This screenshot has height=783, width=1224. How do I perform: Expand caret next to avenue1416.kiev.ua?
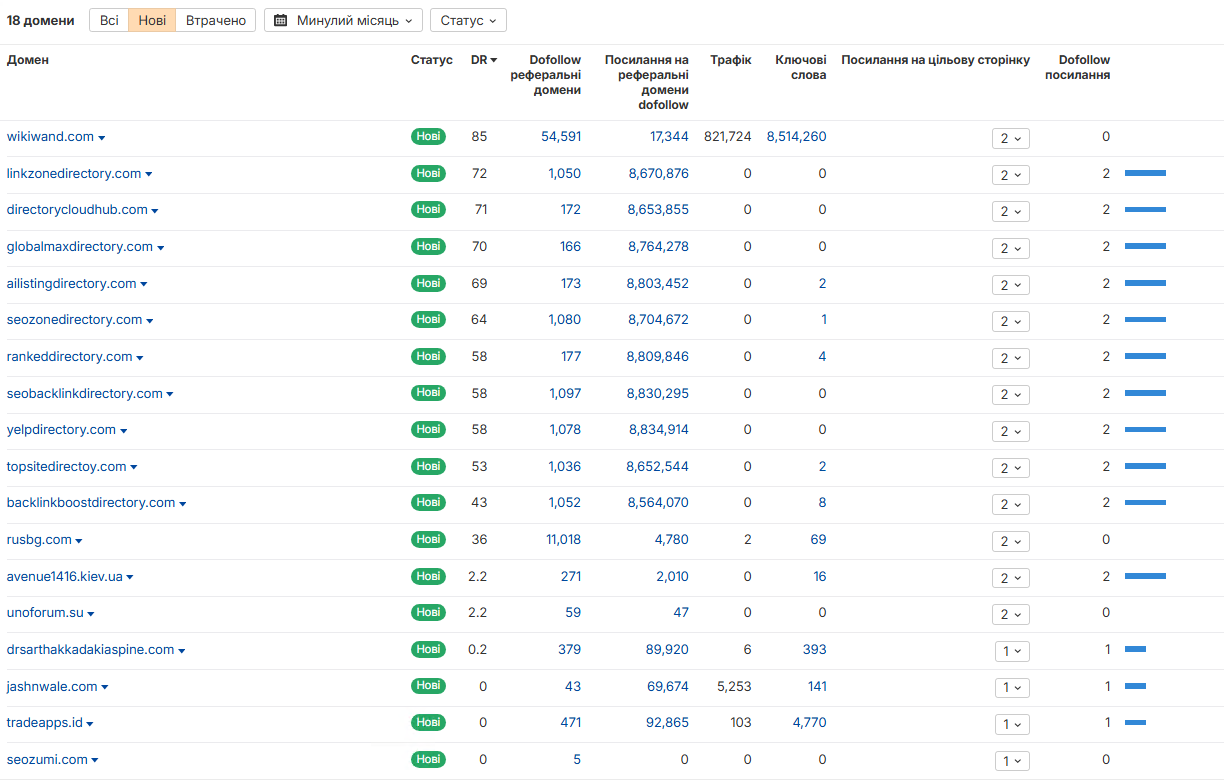coord(130,578)
